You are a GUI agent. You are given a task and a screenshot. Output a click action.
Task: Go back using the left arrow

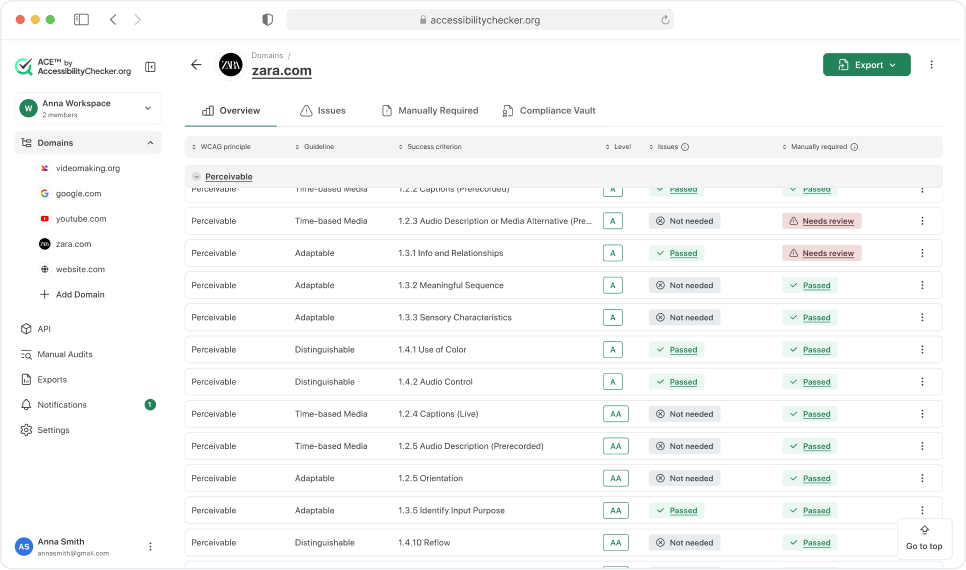[x=196, y=65]
